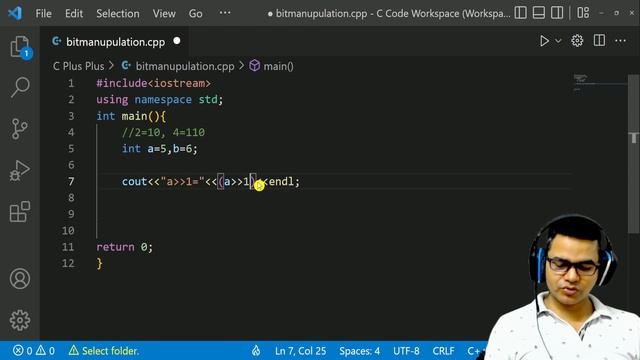The width and height of the screenshot is (640, 360).
Task: Open the Accounts icon in activity bar
Action: coord(20,279)
